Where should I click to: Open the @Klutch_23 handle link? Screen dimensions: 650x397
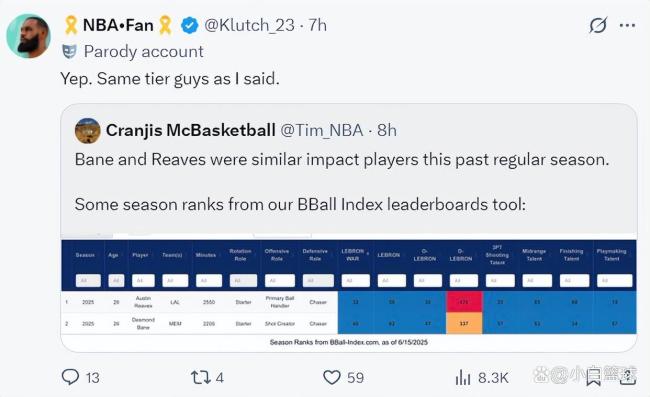point(249,25)
